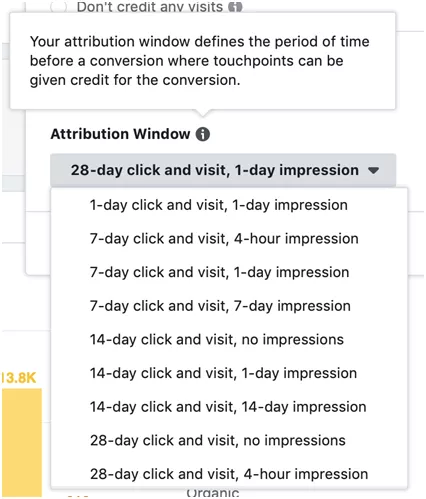The image size is (426, 499).
Task: Click the yellow 13.8K chart bar
Action: (x=22, y=443)
